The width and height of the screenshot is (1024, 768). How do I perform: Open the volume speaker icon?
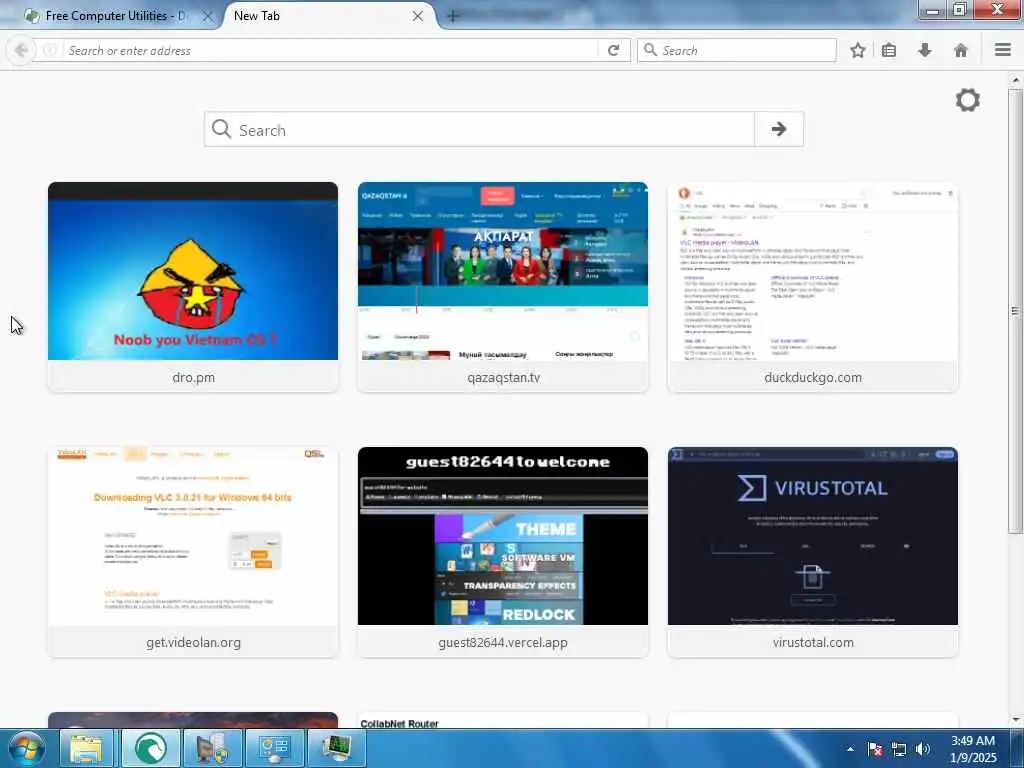pyautogui.click(x=922, y=749)
